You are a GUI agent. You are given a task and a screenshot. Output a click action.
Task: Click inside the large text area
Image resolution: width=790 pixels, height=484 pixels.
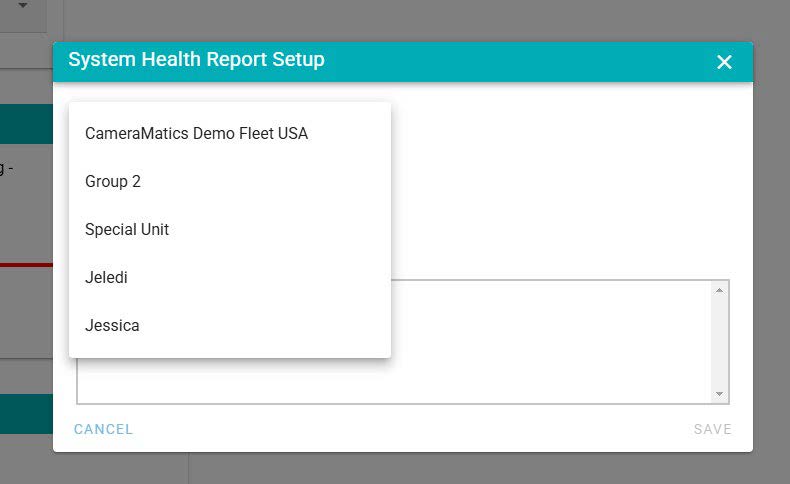pos(550,340)
